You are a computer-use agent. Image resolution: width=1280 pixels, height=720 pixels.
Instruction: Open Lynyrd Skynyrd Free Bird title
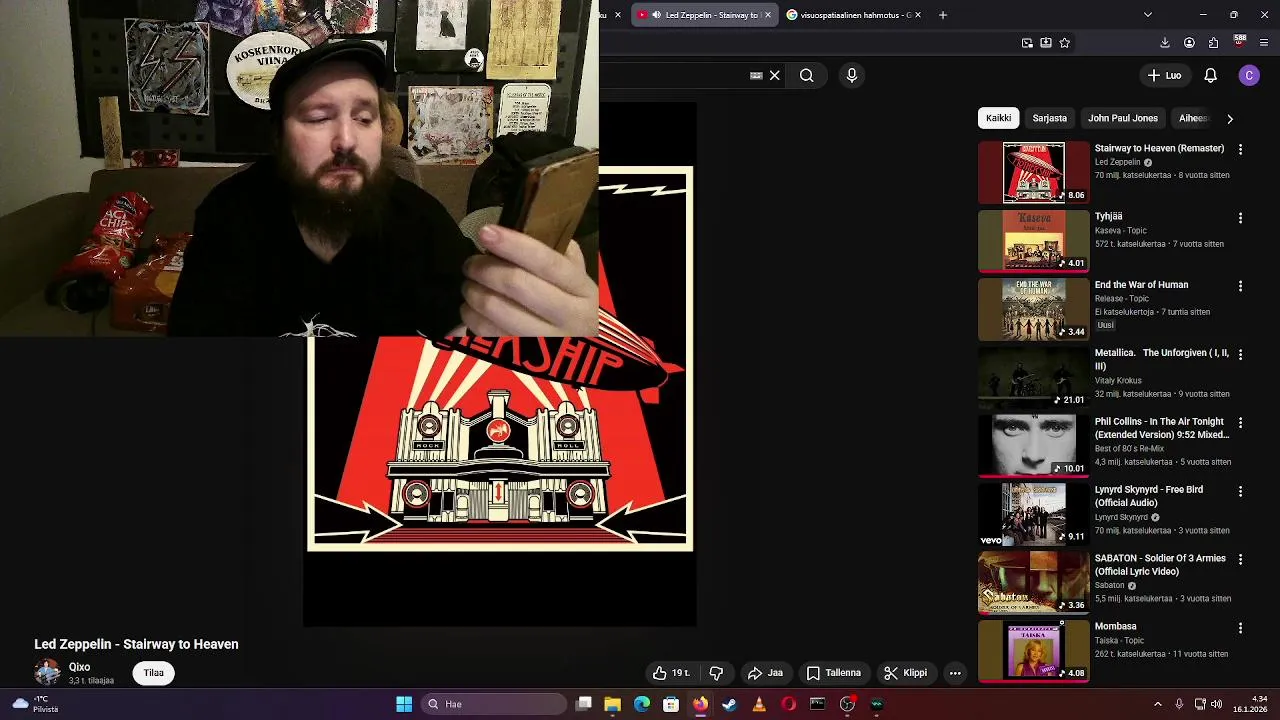point(1149,496)
